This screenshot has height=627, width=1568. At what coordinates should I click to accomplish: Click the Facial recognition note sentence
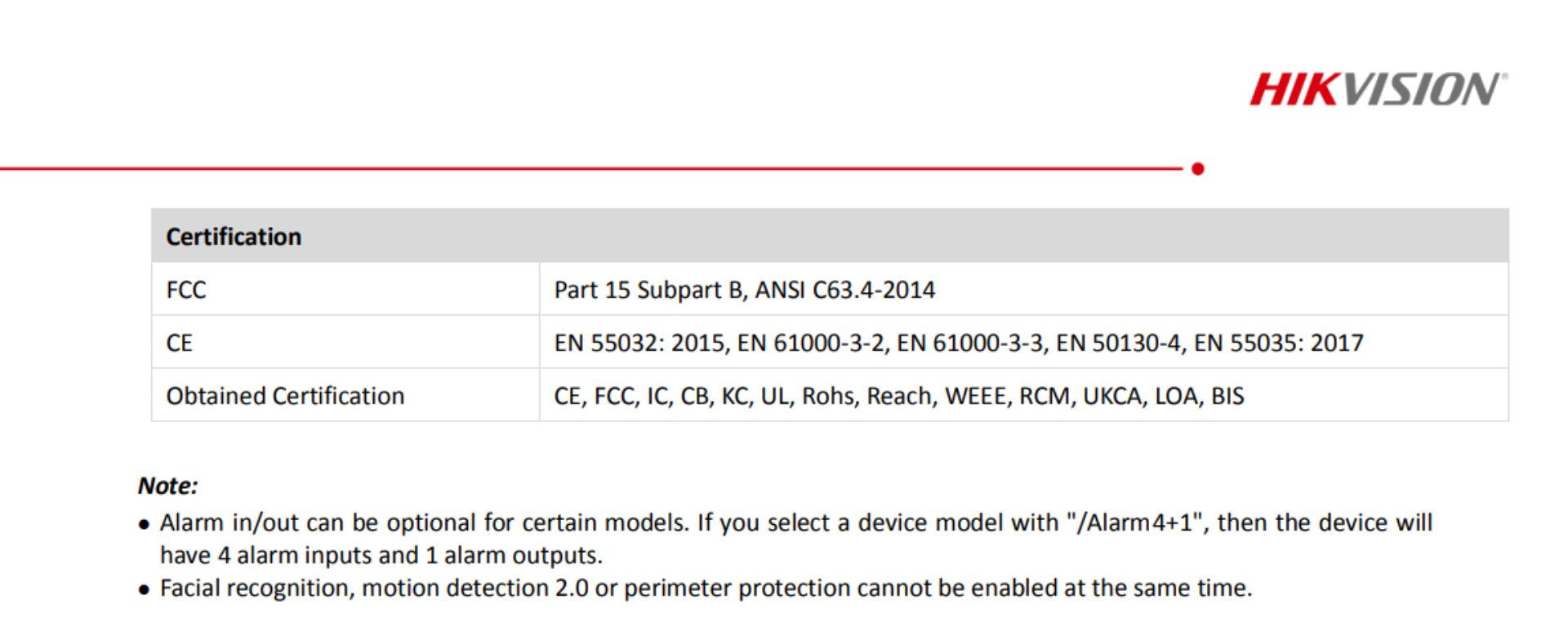(706, 588)
